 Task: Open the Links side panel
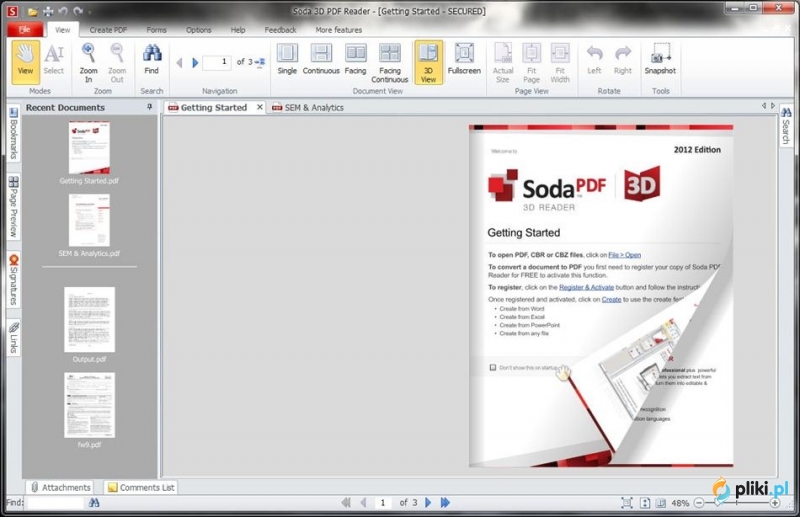tap(13, 338)
